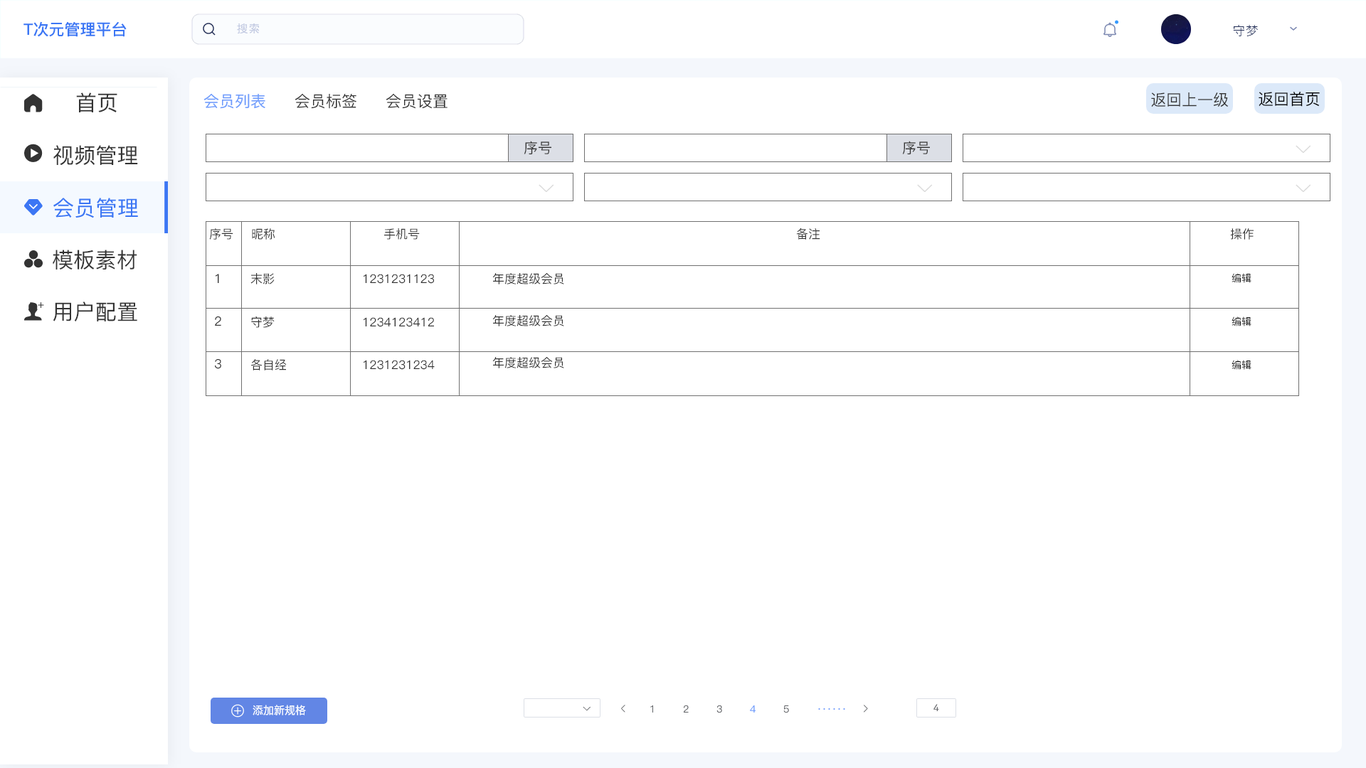Click nickname 各自经 in table
The image size is (1366, 768).
[x=269, y=365]
